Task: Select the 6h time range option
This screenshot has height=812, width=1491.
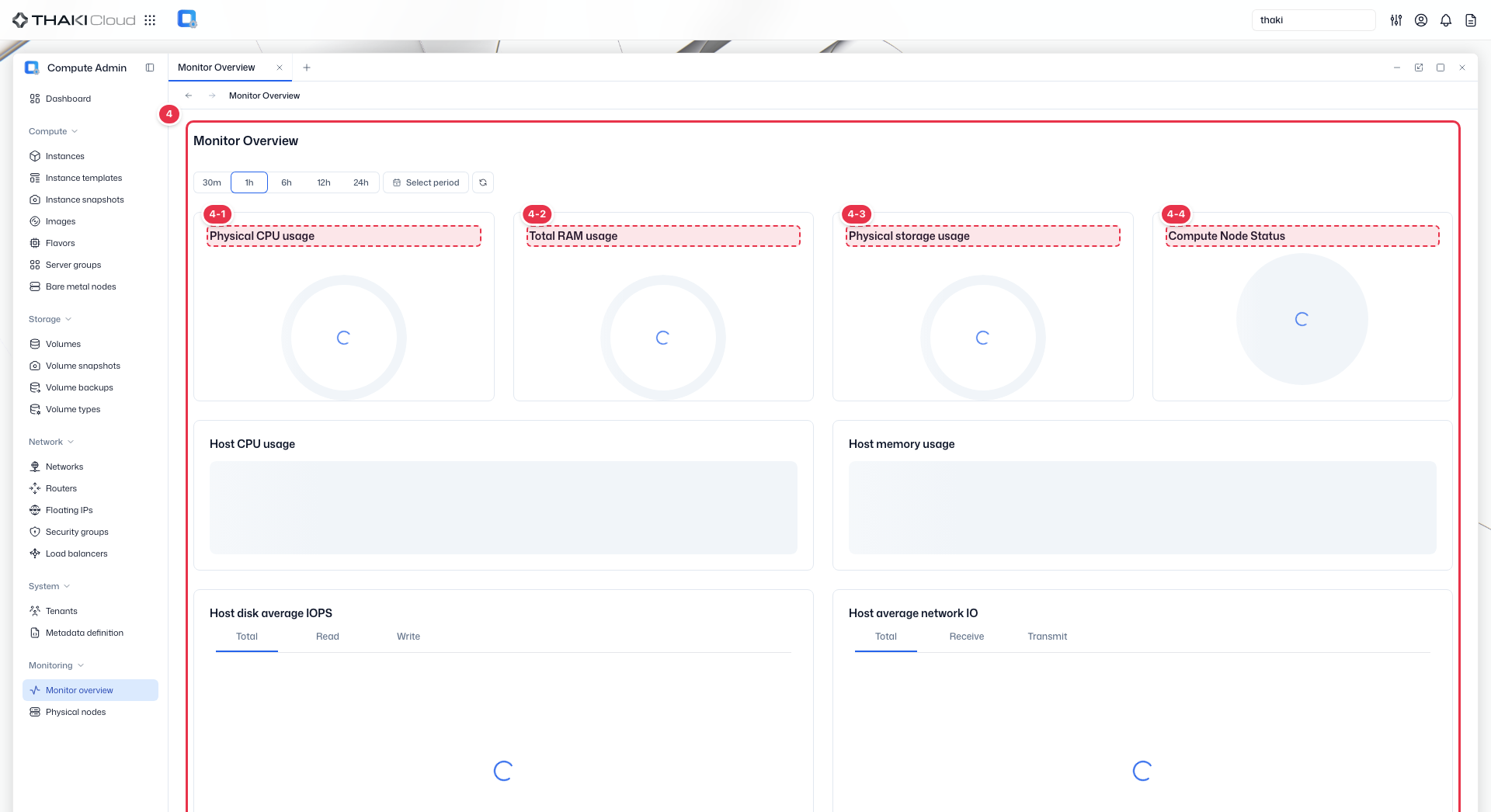Action: pos(287,182)
